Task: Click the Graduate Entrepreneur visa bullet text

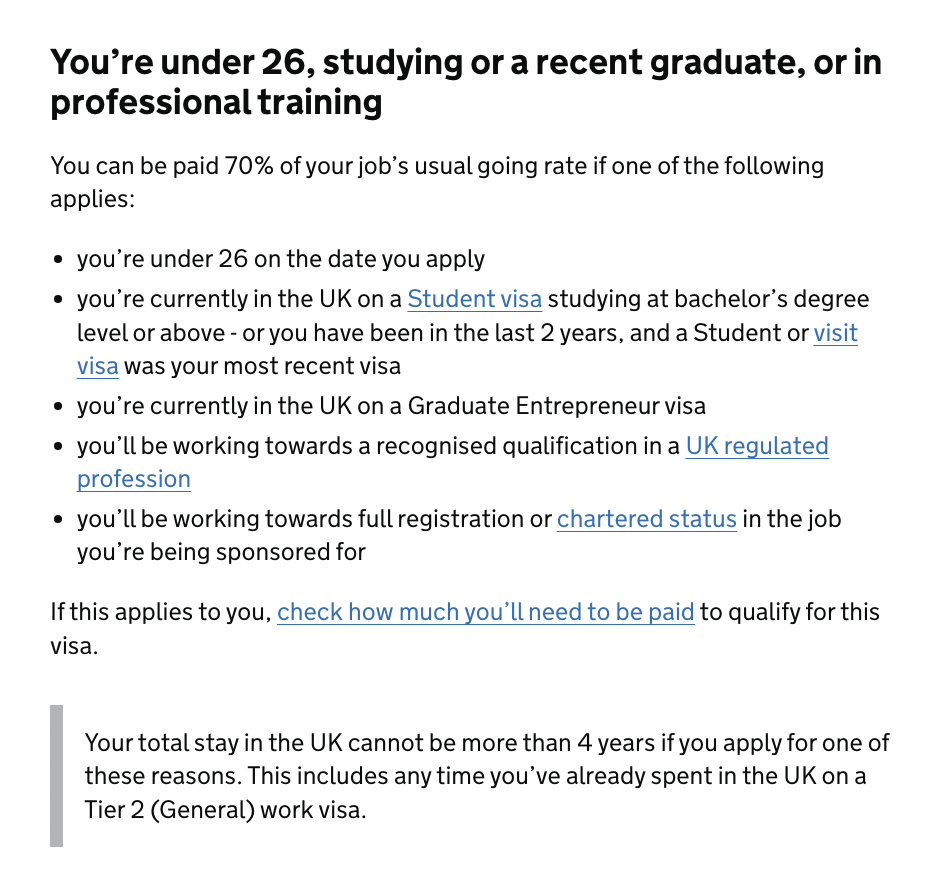Action: click(391, 406)
